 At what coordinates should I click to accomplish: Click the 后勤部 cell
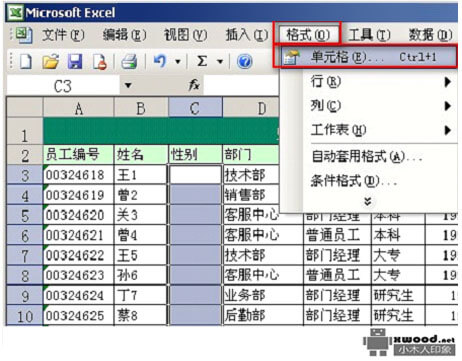[x=263, y=315]
